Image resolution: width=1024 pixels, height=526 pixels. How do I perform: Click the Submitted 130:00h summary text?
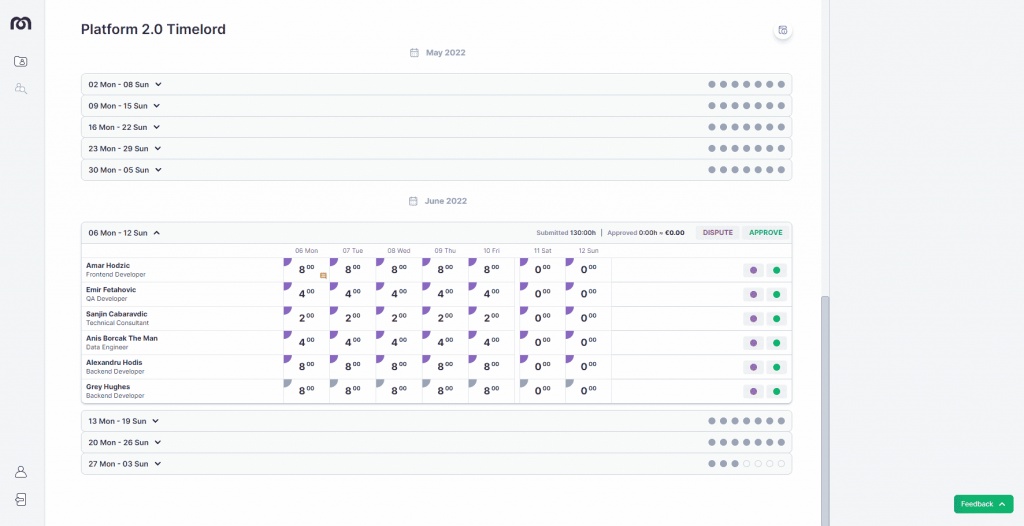click(x=566, y=233)
